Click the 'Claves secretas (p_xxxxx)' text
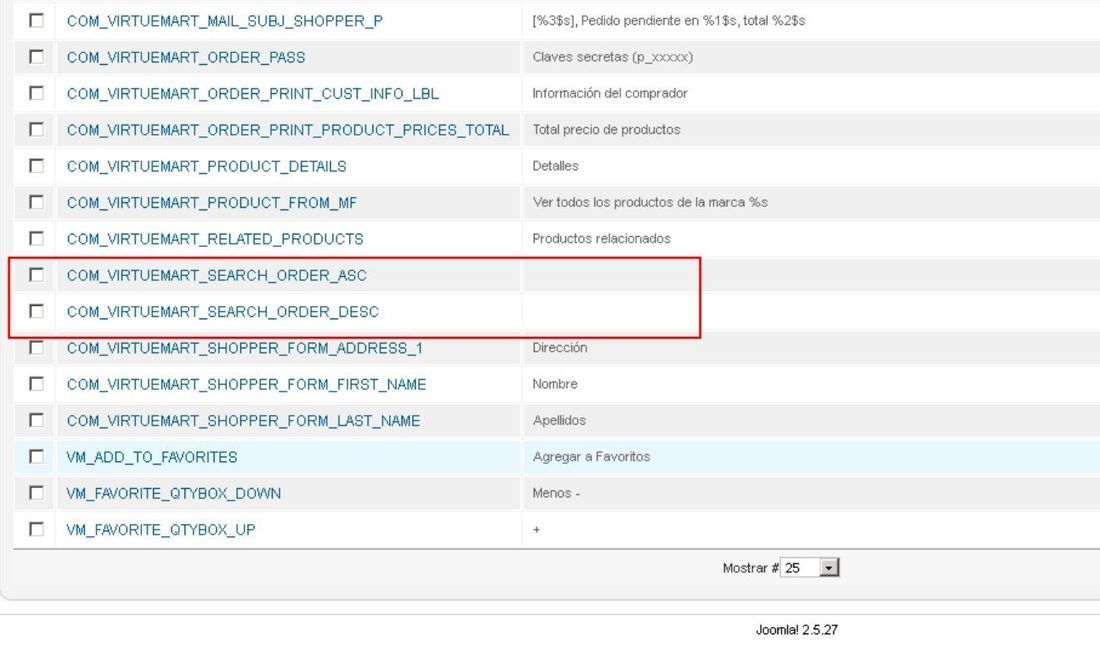Screen dimensions: 1100x656 (x=612, y=57)
